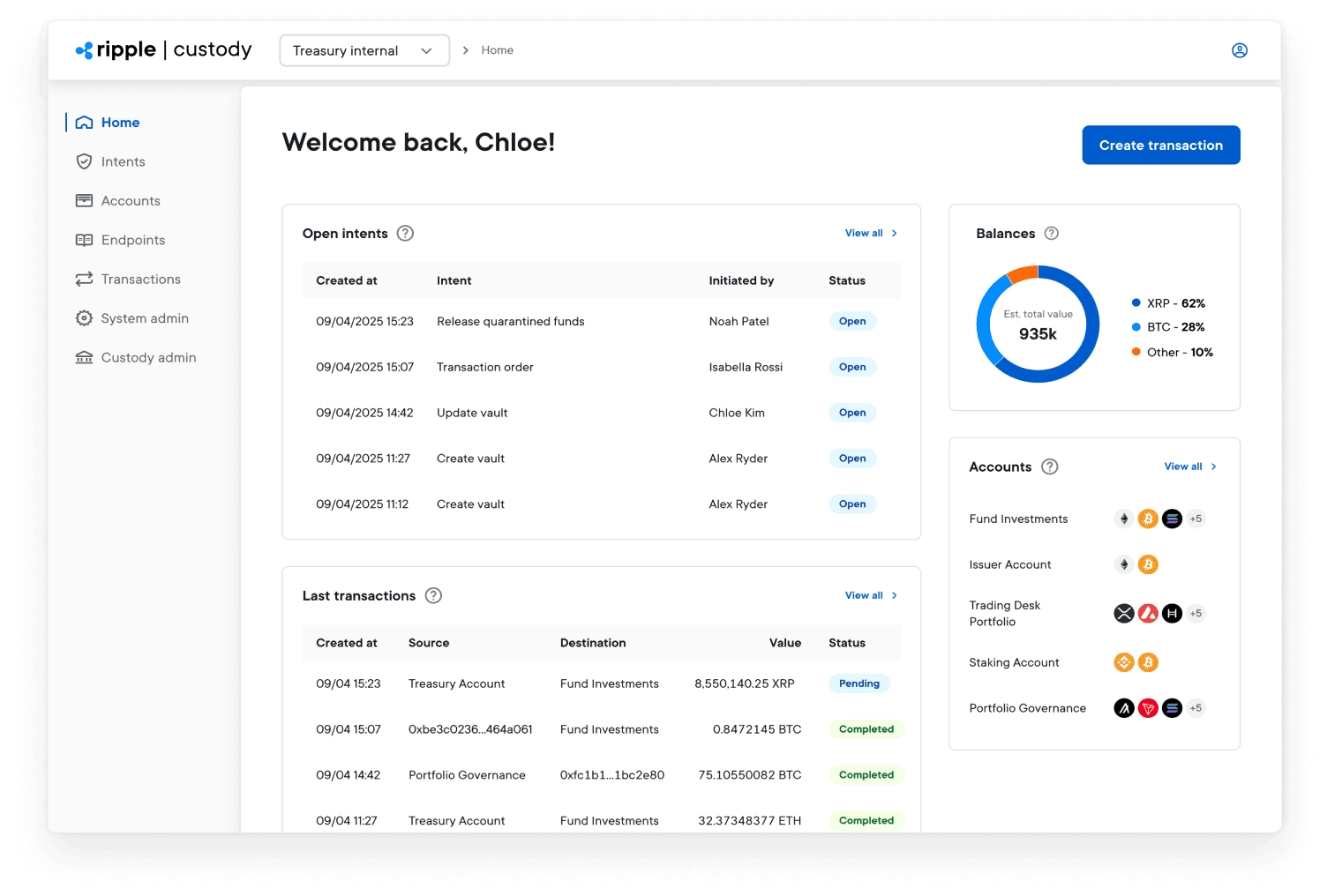
Task: Expand the +5 assets on Trading Desk Portfolio
Action: pyautogui.click(x=1196, y=613)
